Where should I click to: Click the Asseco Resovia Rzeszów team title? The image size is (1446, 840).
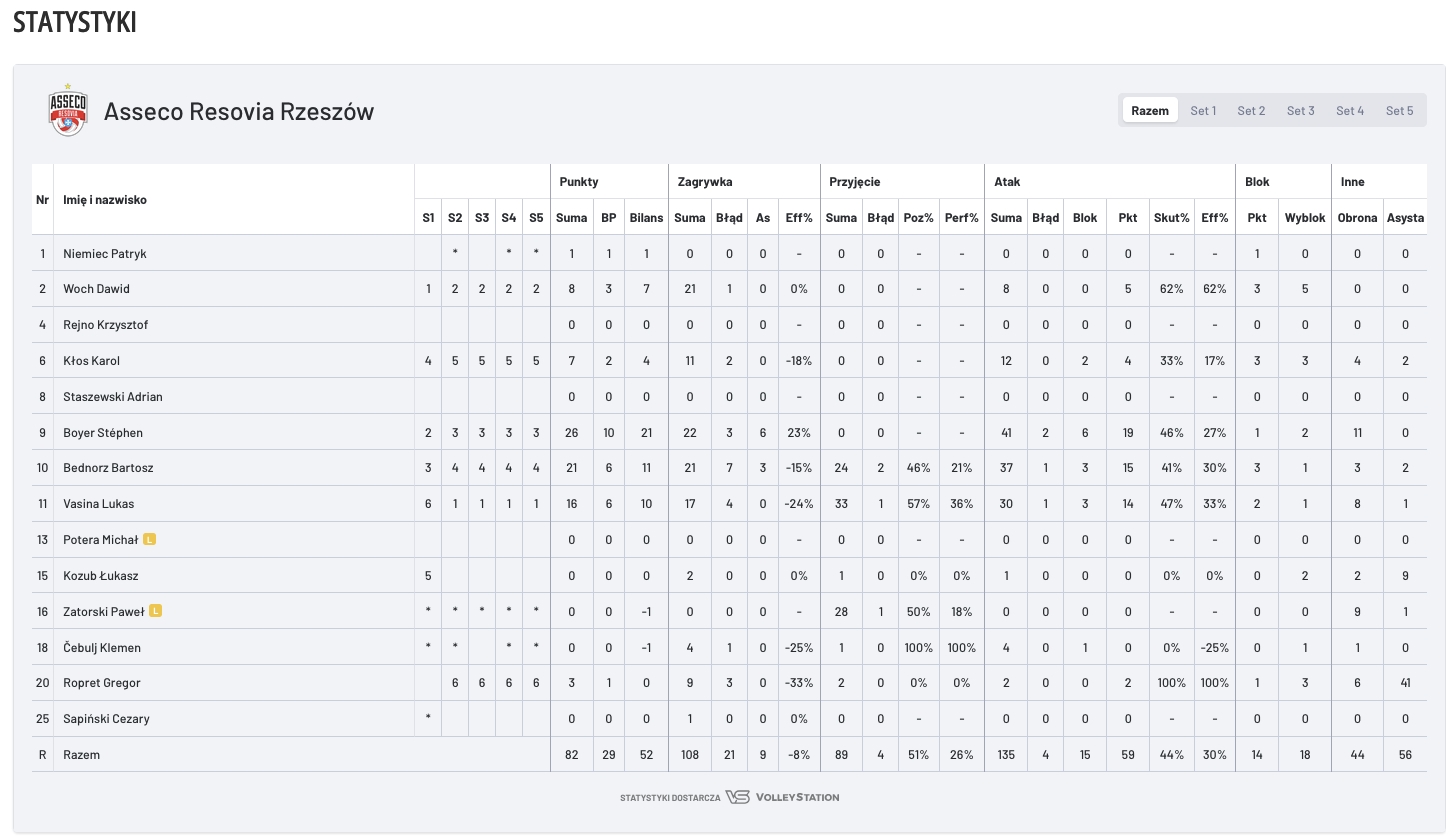(239, 111)
